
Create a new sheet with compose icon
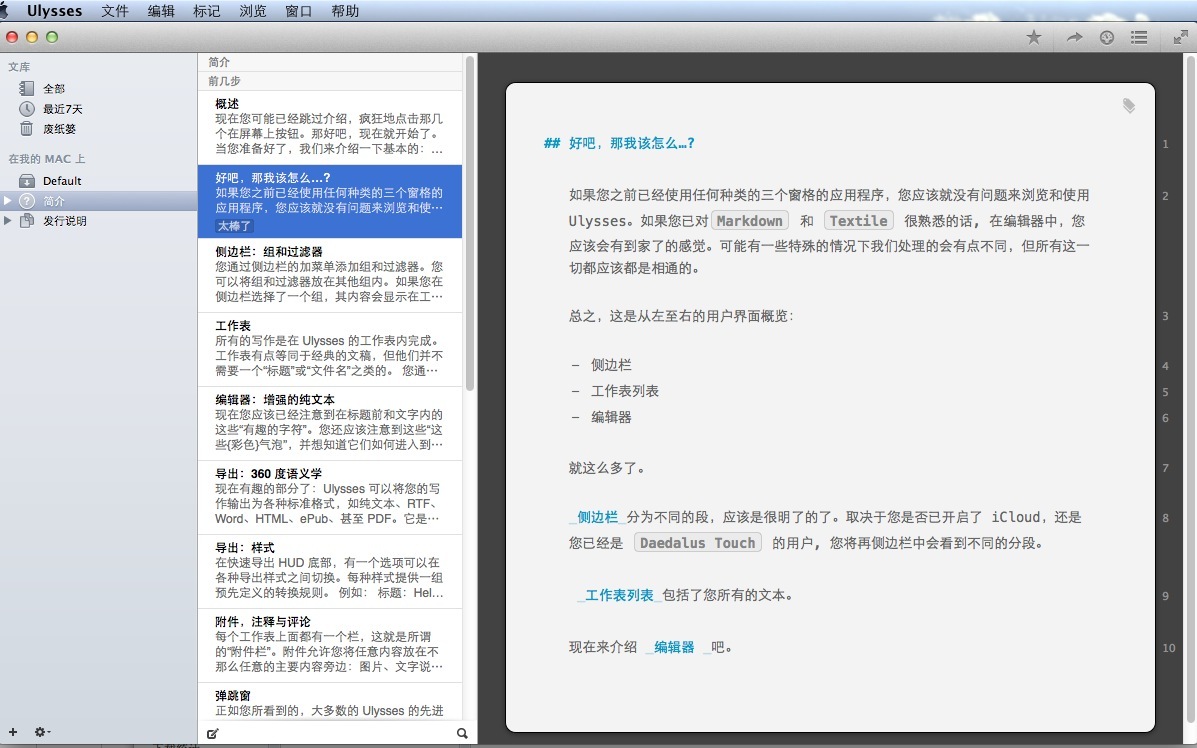click(212, 733)
